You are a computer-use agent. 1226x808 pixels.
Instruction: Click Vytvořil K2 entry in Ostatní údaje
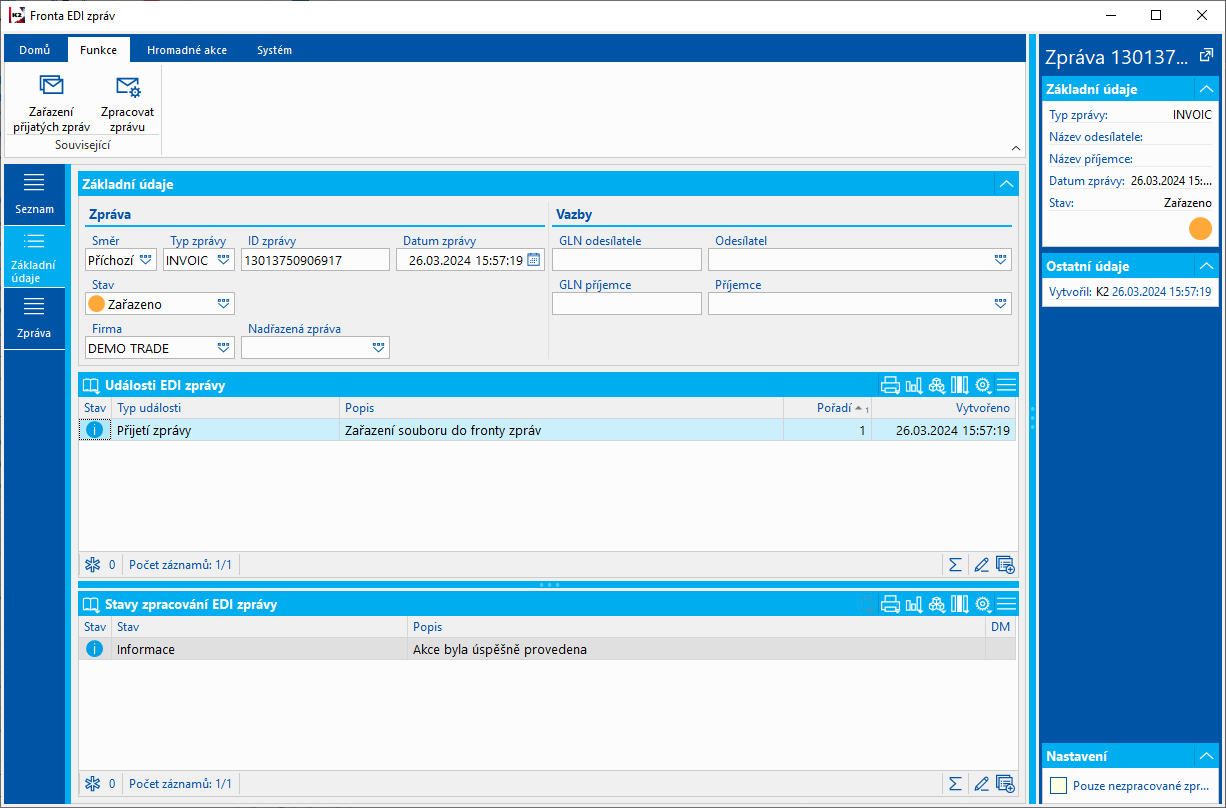[1130, 292]
